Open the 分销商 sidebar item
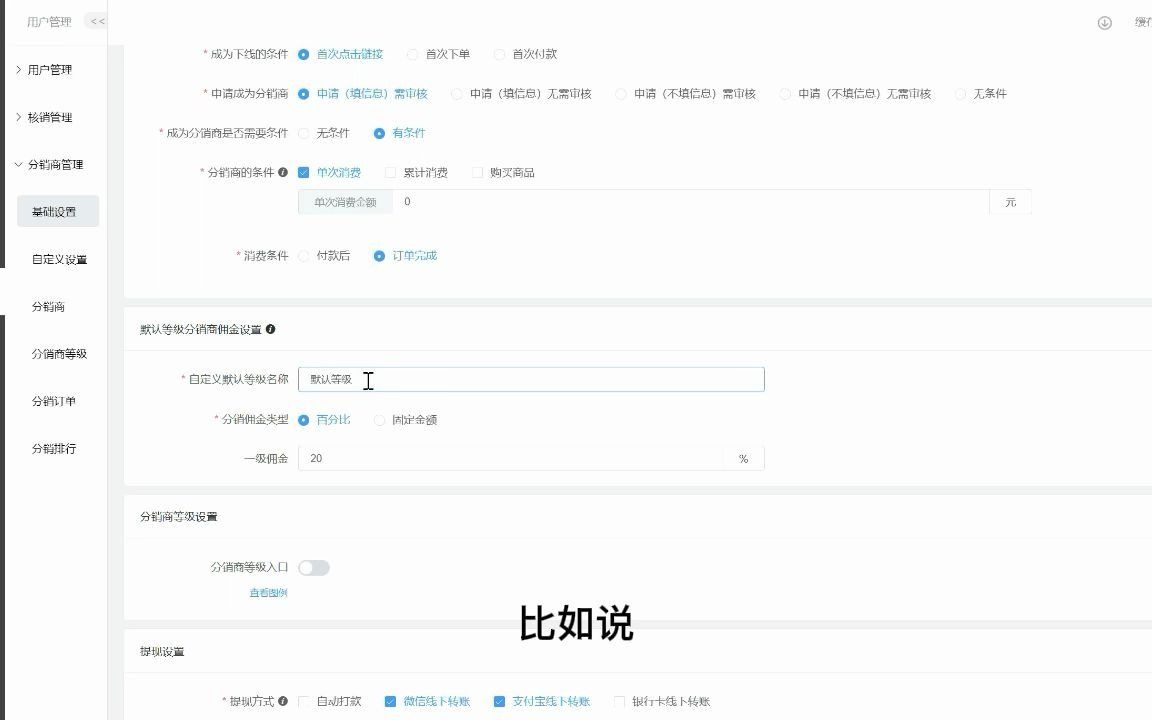This screenshot has height=720, width=1152. point(47,306)
